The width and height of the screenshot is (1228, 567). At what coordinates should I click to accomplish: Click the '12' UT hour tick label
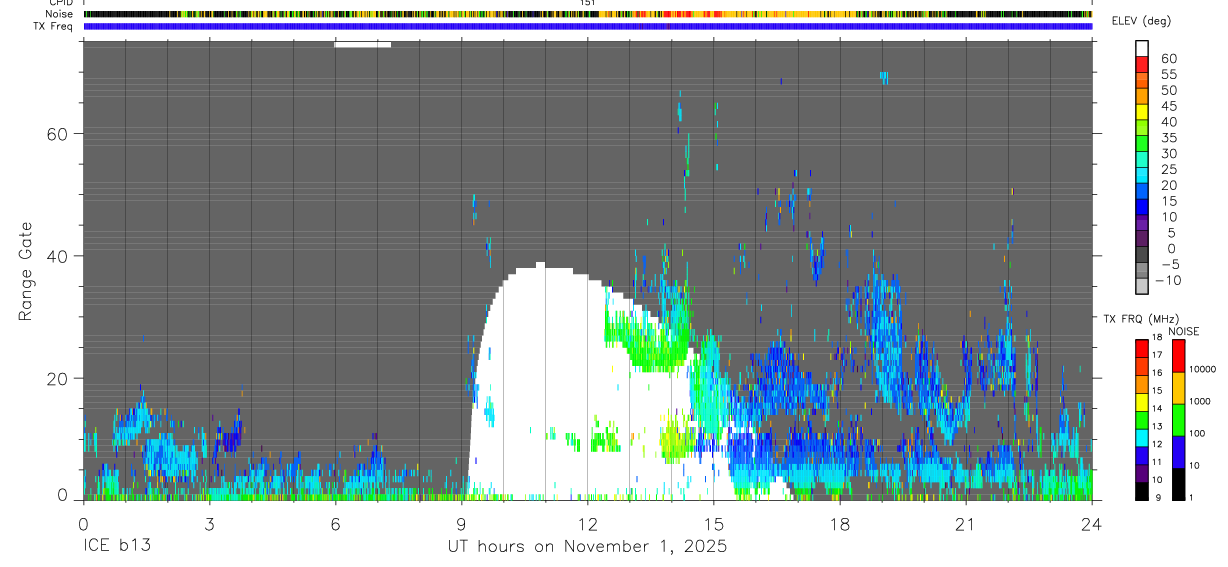[x=588, y=523]
